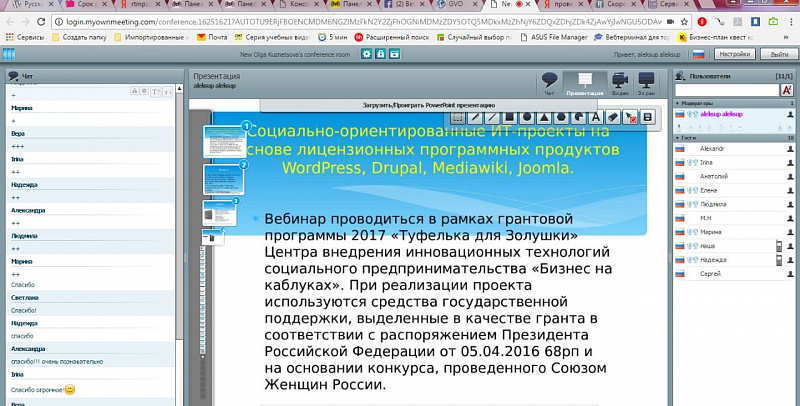The width and height of the screenshot is (800, 406).
Task: Click the chat panel speech bubble icon
Action: point(13,76)
